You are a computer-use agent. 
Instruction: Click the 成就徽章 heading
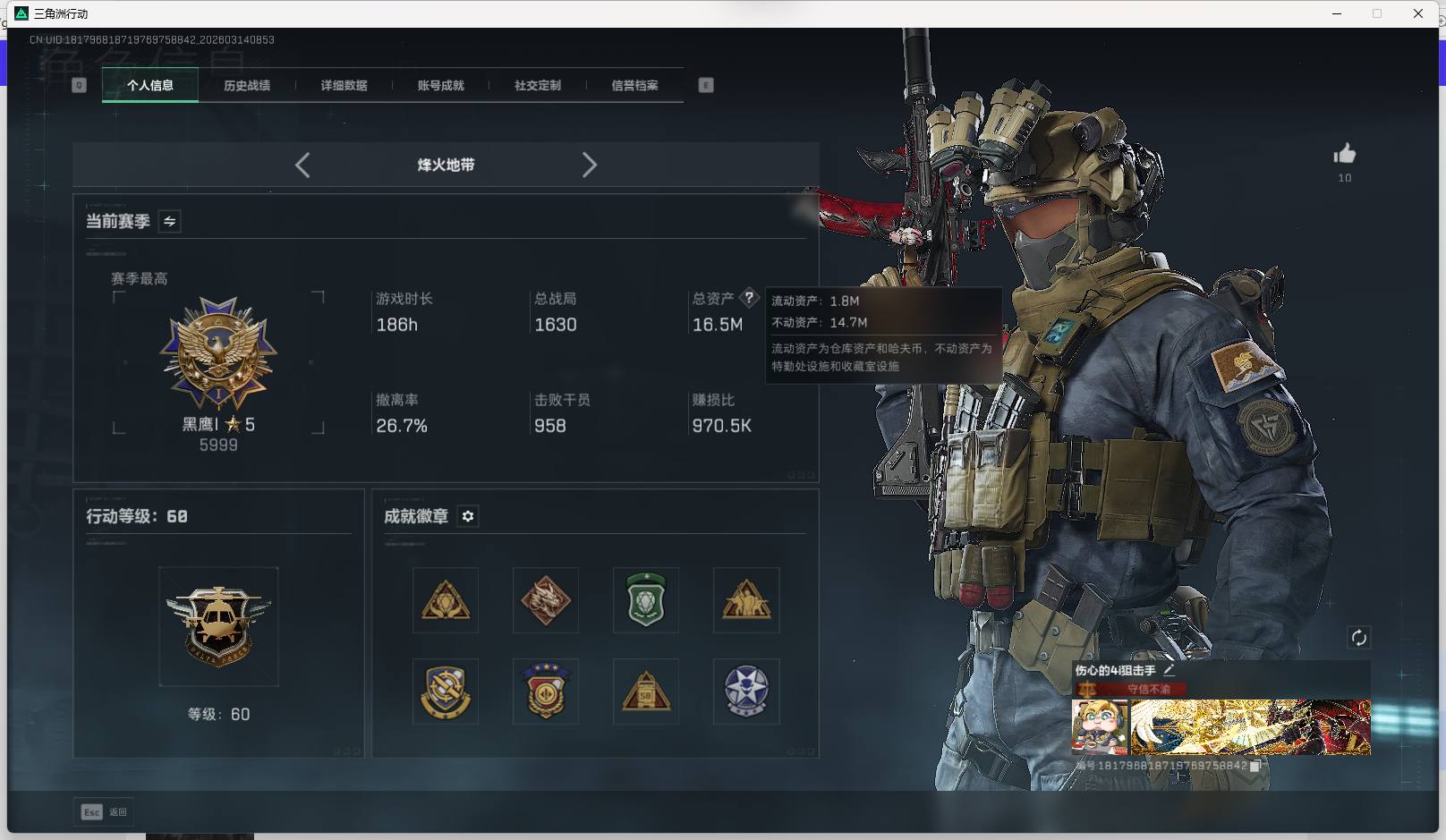[x=416, y=516]
